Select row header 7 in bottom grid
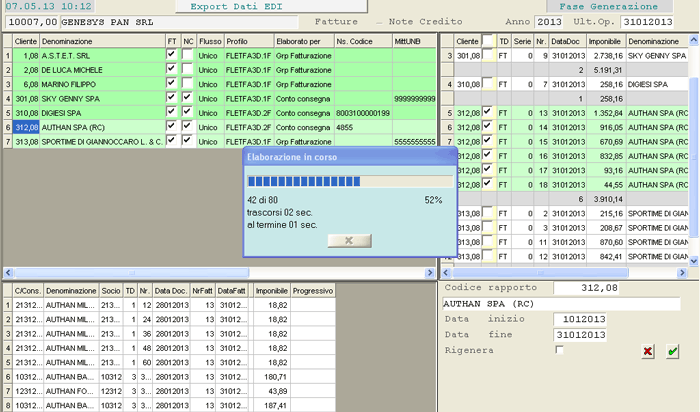The height and width of the screenshot is (412, 700). pyautogui.click(x=8, y=391)
